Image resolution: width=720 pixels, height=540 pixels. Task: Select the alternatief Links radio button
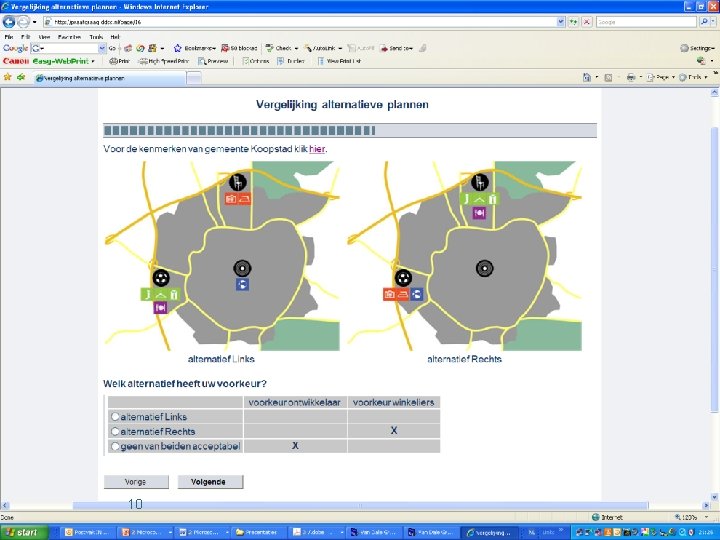pos(115,416)
